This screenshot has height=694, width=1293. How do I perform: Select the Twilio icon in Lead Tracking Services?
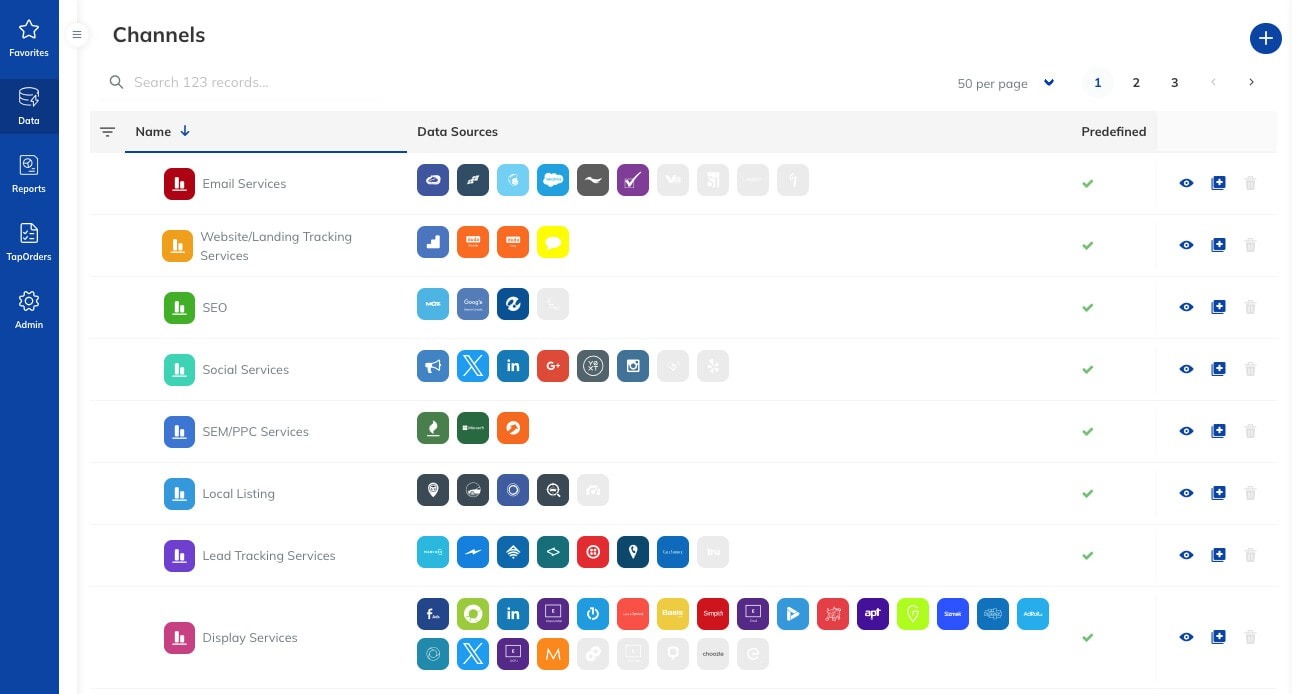tap(593, 551)
